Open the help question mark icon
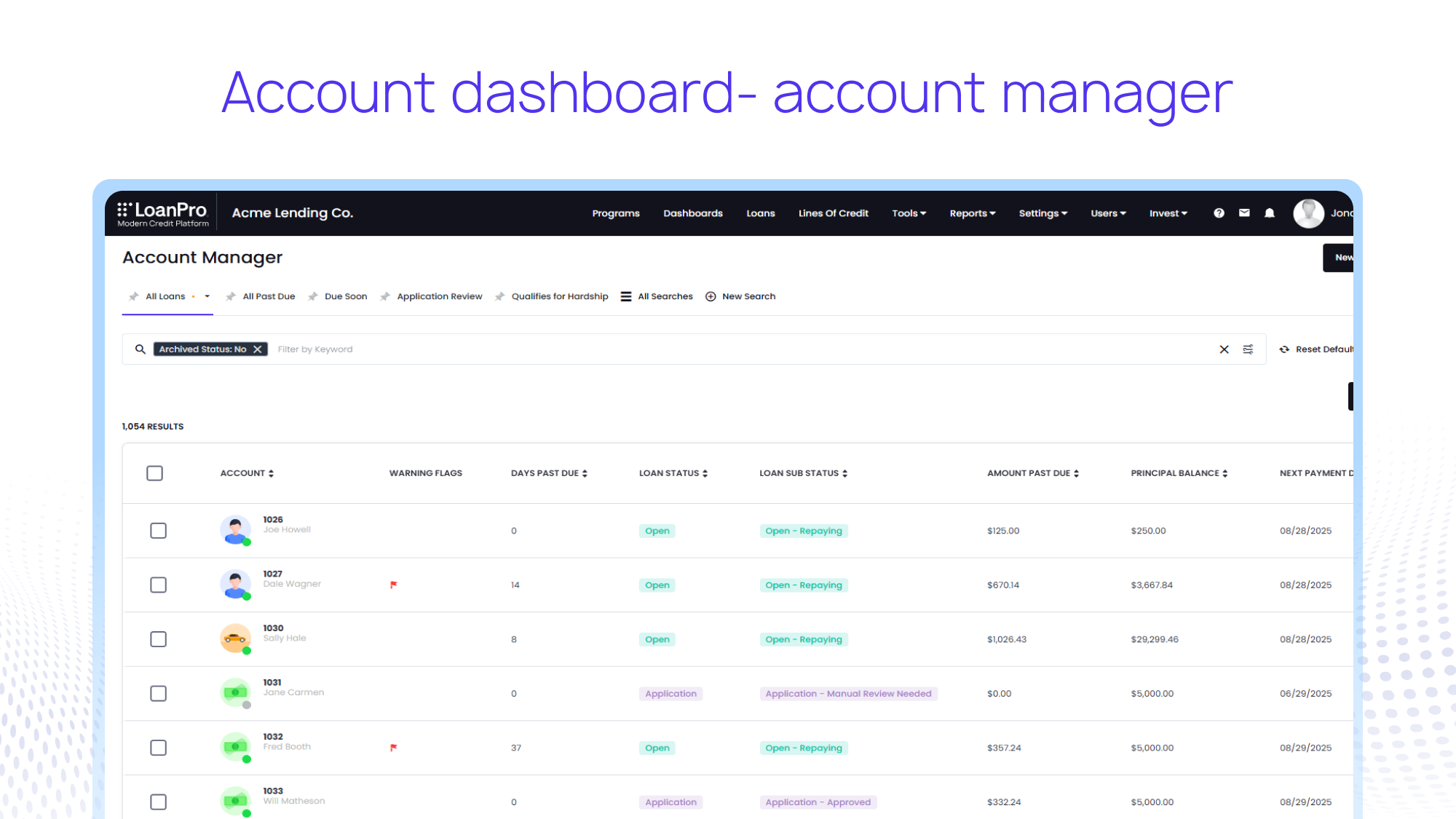The image size is (1456, 819). point(1219,213)
